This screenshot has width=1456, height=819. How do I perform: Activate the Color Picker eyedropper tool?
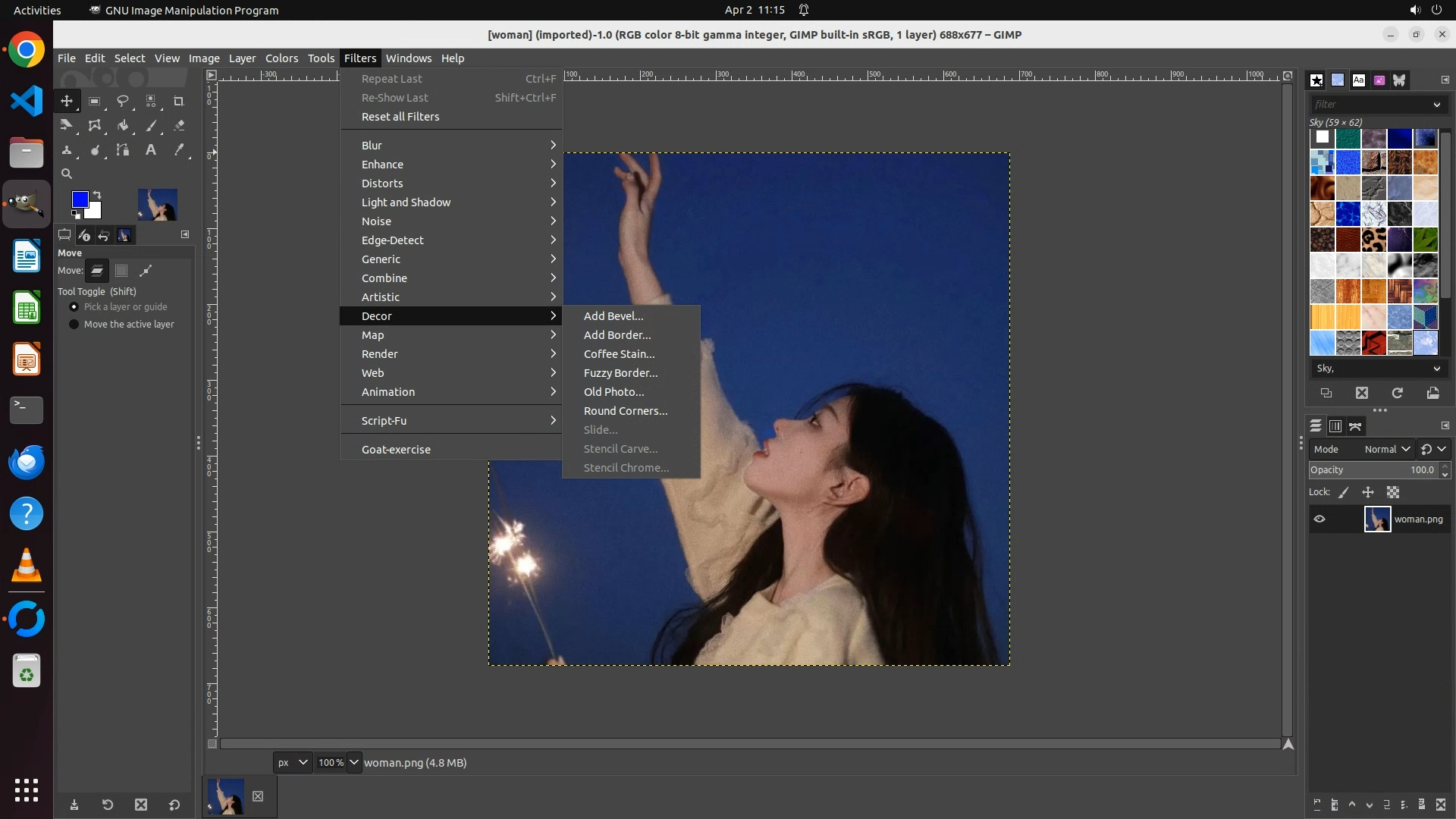click(179, 150)
